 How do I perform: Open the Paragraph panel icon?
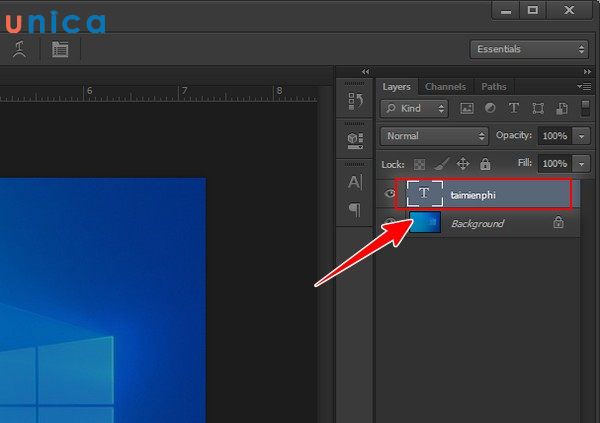pyautogui.click(x=354, y=209)
